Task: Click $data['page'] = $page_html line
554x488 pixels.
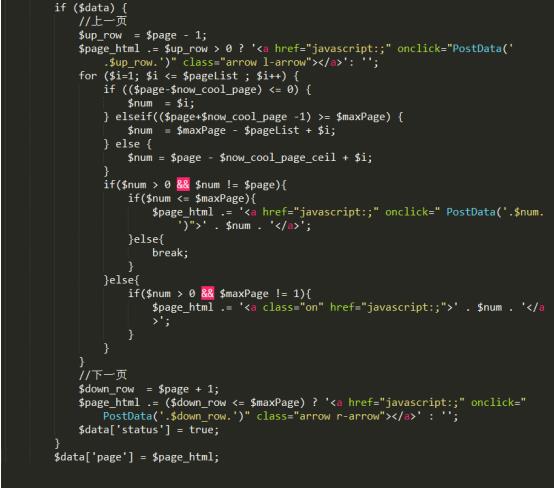Action: pos(136,457)
